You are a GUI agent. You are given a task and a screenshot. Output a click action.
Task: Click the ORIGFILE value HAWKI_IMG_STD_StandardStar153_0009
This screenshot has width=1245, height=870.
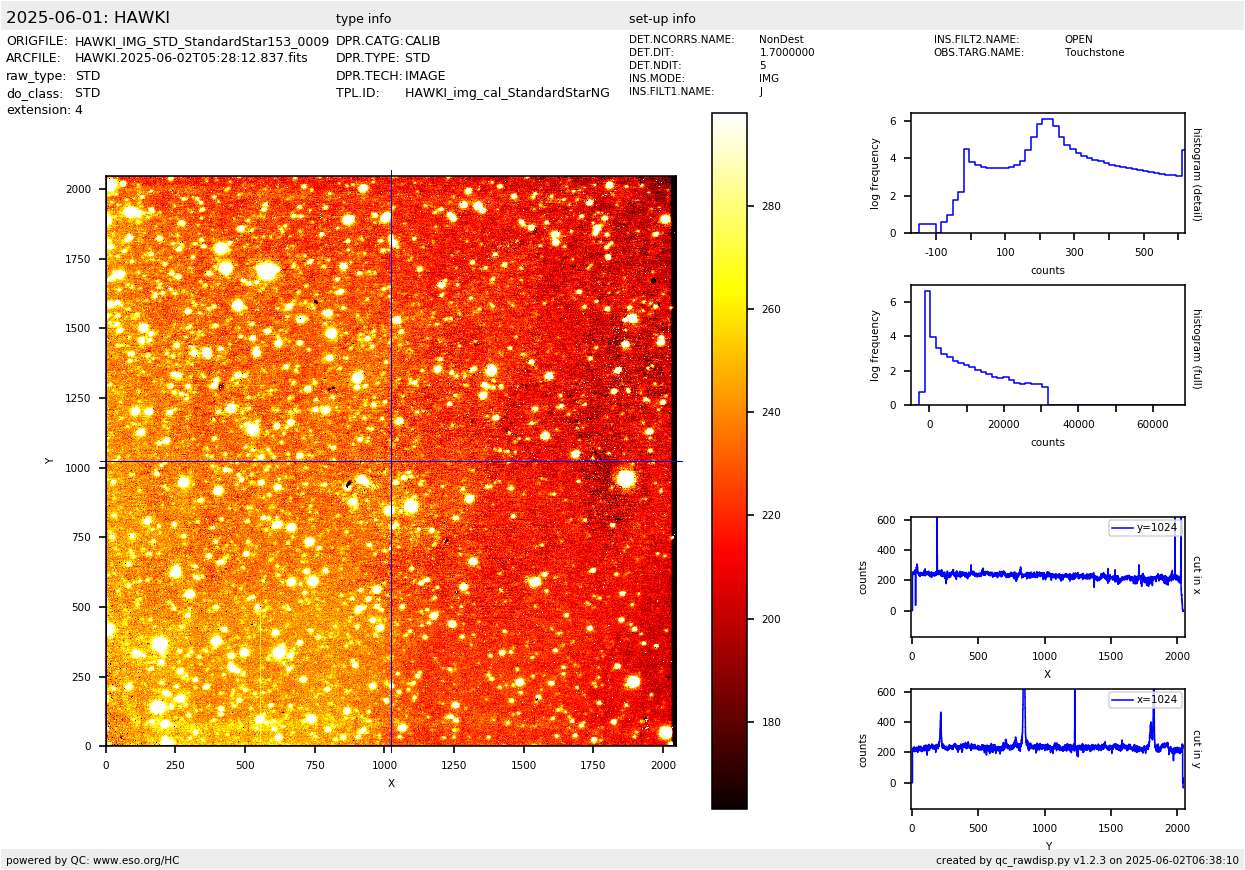tap(202, 41)
